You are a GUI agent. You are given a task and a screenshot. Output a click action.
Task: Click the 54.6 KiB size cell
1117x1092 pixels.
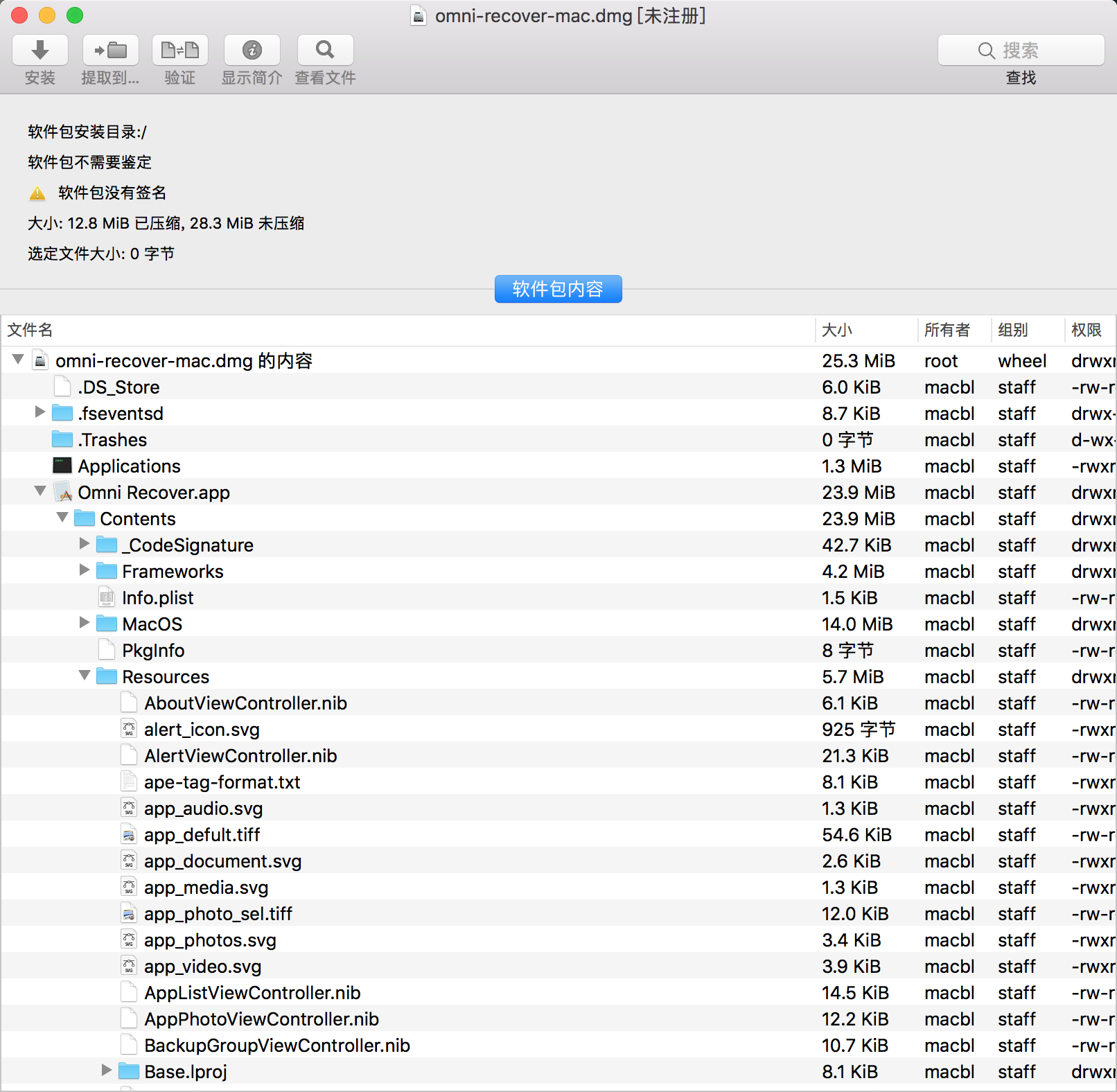(856, 835)
